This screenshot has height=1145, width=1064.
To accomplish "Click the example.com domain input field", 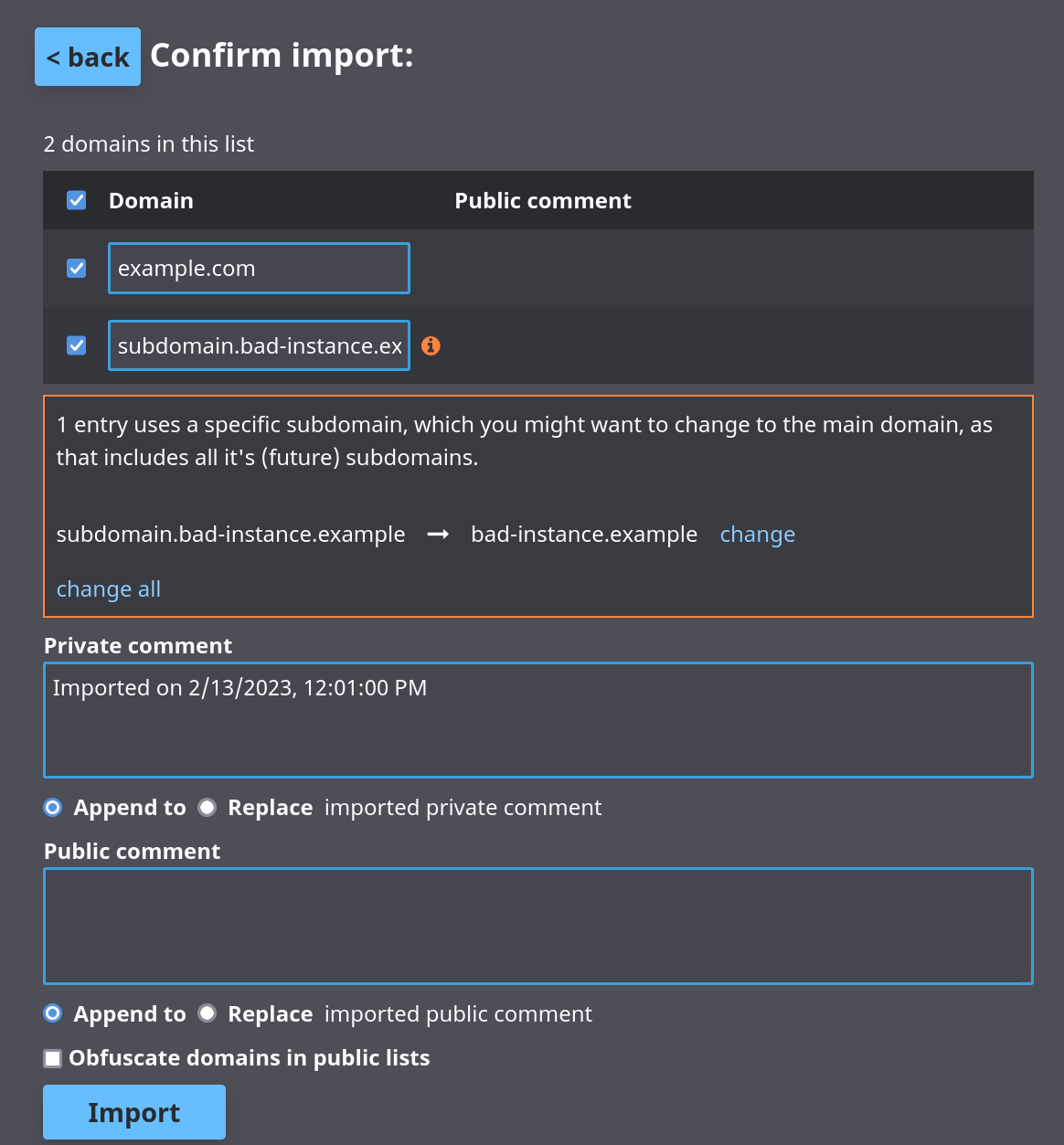I will 259,268.
